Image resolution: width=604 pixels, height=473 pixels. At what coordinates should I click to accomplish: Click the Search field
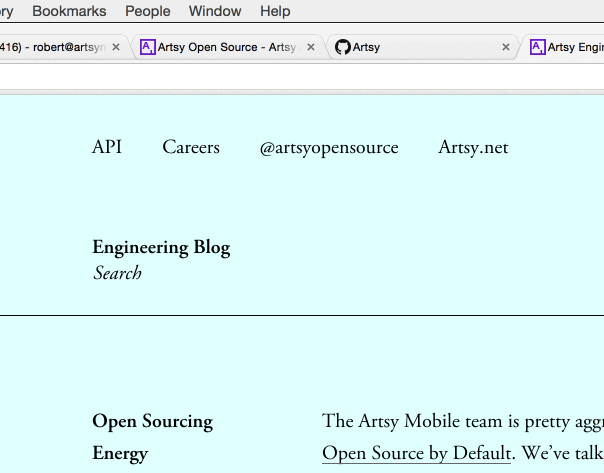(117, 273)
